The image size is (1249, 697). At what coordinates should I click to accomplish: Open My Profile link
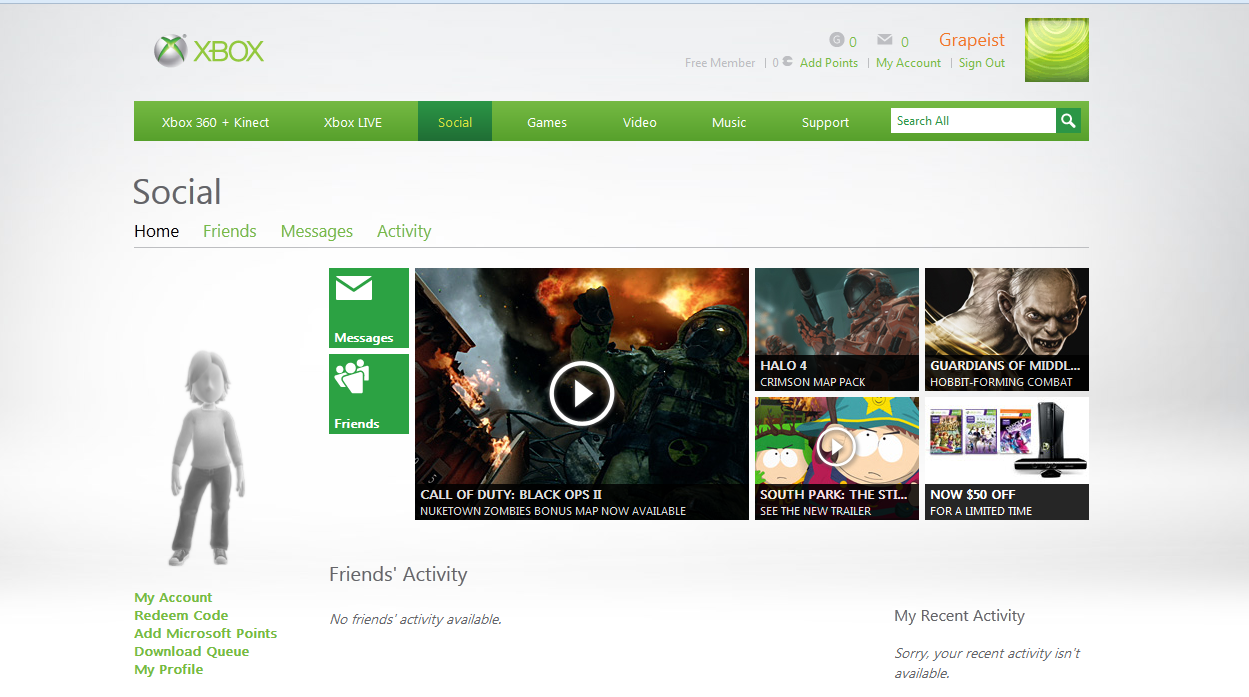tap(169, 670)
